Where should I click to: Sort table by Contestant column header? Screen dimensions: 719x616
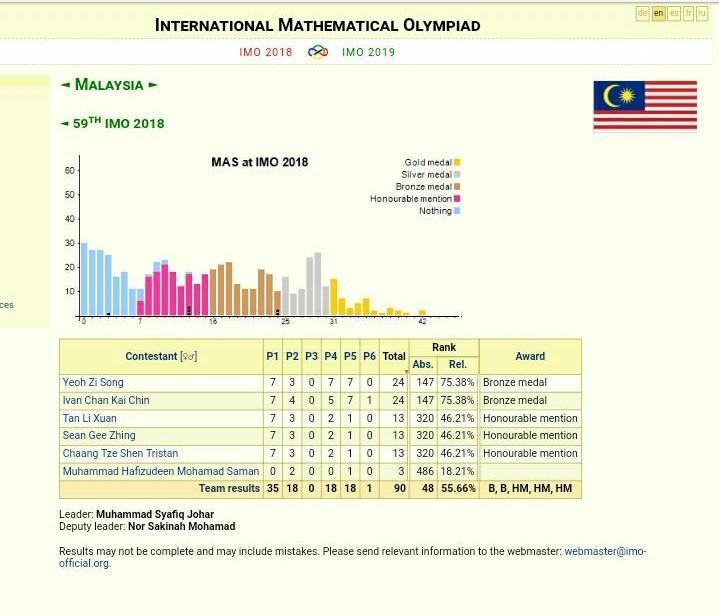[x=151, y=356]
